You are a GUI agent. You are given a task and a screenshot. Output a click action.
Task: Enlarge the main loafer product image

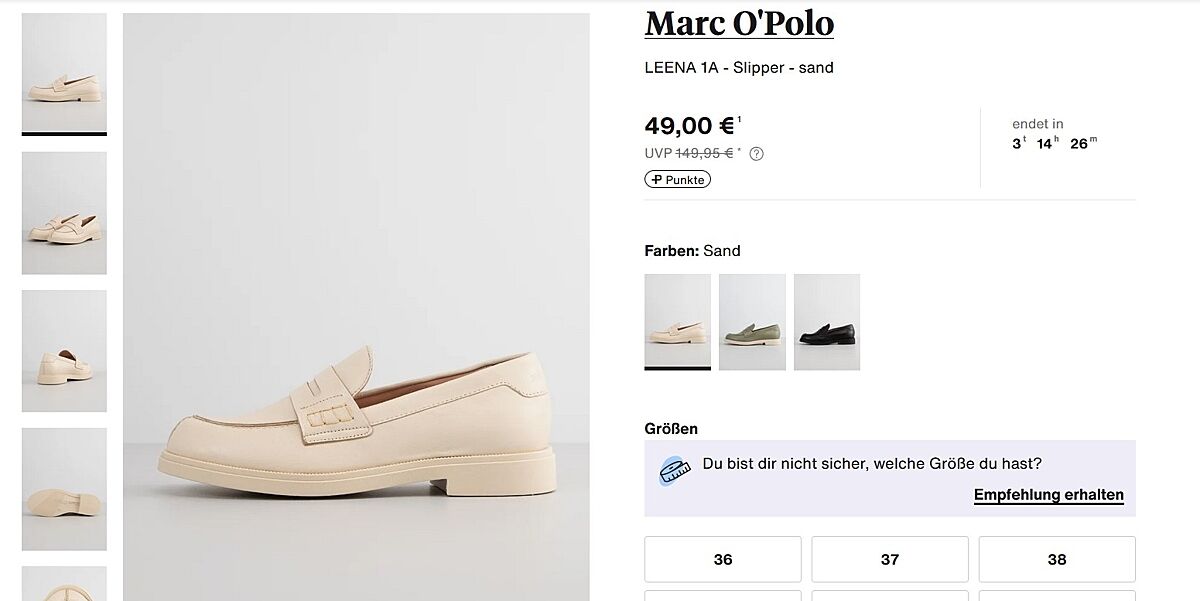pyautogui.click(x=356, y=307)
